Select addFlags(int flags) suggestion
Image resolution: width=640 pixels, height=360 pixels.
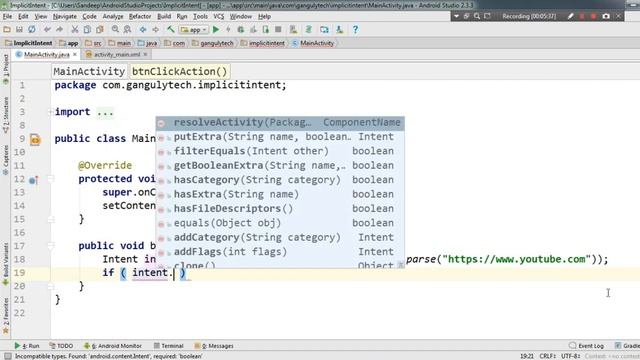[280, 252]
